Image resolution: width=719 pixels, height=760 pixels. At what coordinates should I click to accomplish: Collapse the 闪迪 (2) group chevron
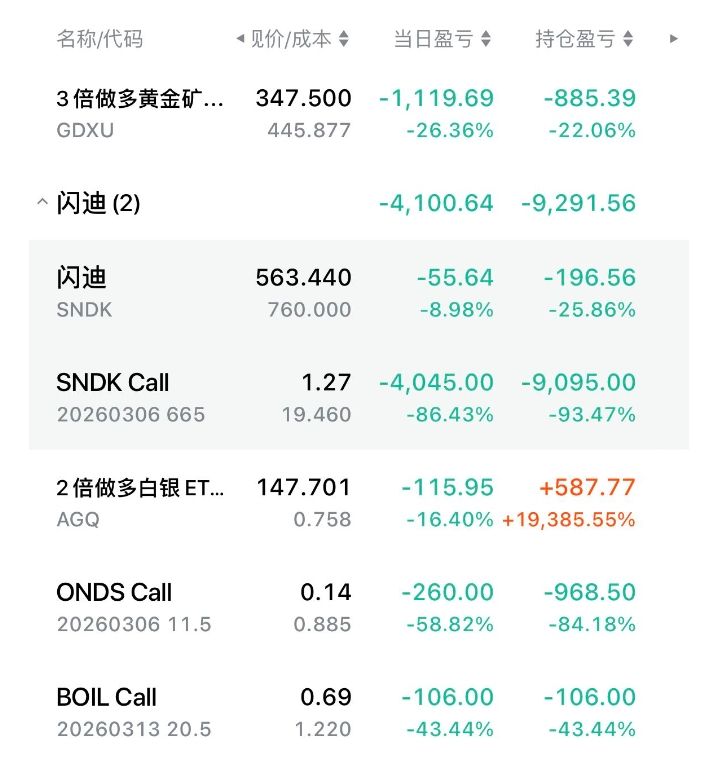41,203
